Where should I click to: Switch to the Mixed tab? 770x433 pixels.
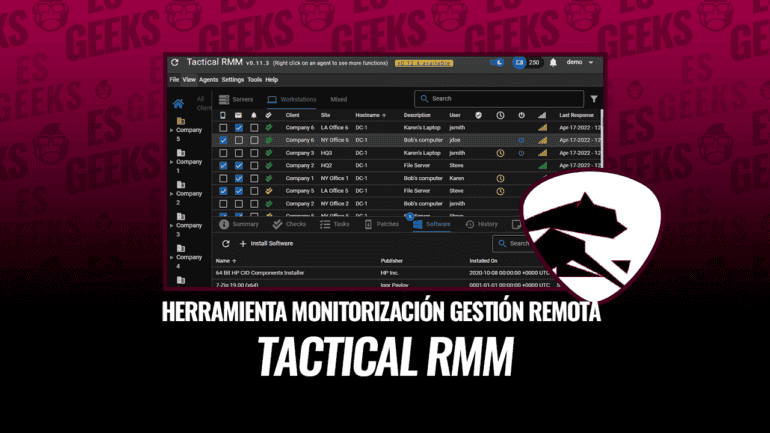coord(338,100)
